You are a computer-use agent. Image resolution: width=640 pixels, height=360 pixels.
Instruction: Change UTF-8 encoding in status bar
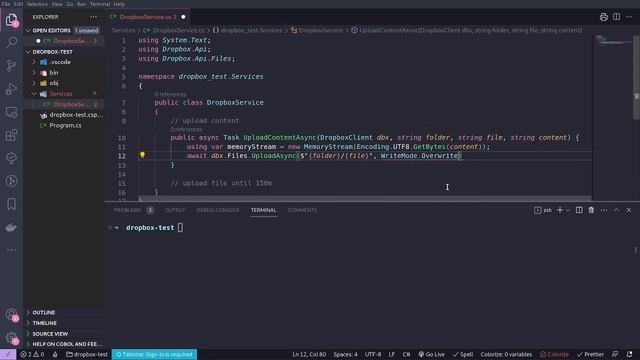(x=373, y=354)
